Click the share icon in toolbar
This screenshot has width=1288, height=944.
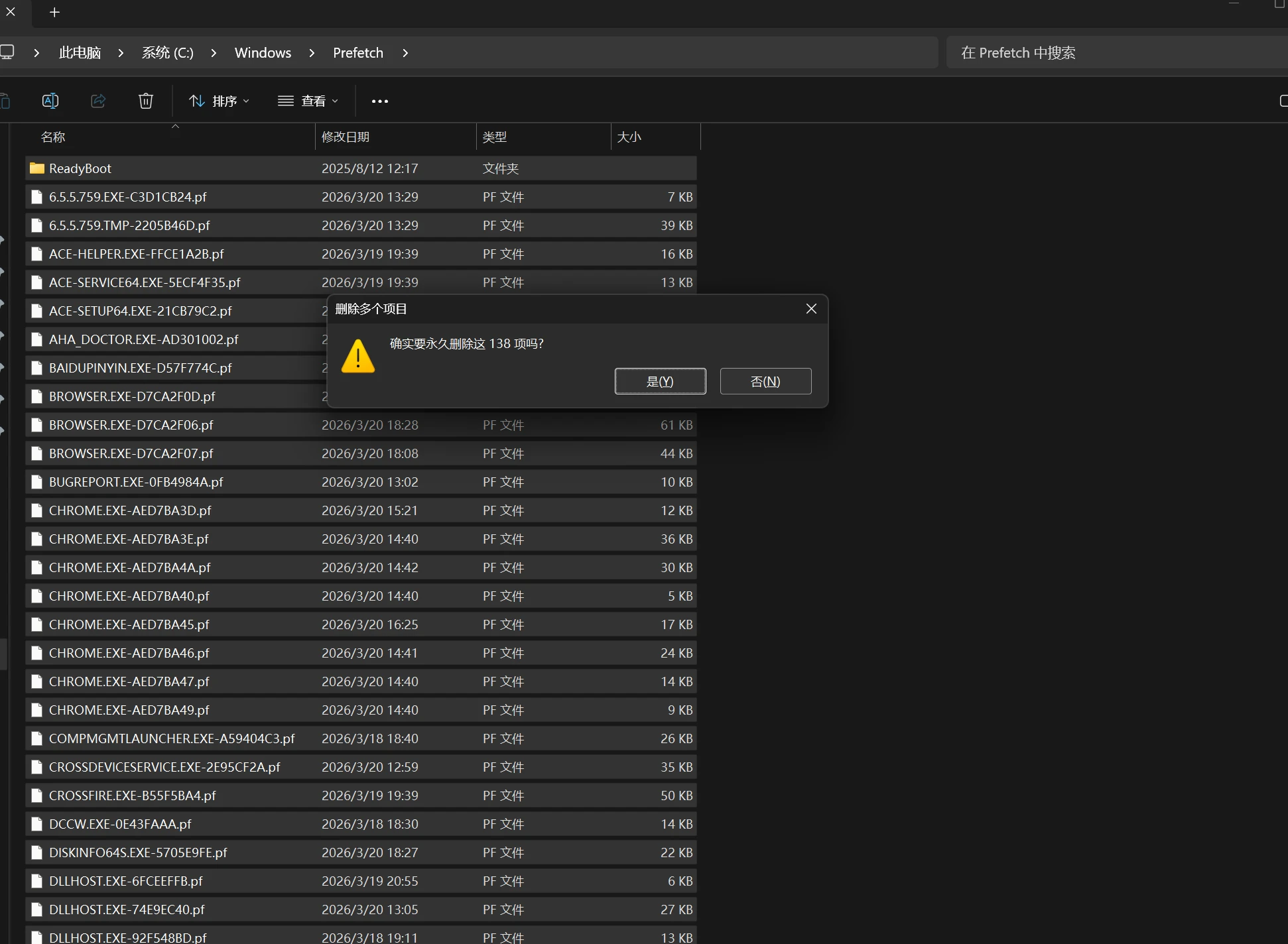[x=98, y=101]
